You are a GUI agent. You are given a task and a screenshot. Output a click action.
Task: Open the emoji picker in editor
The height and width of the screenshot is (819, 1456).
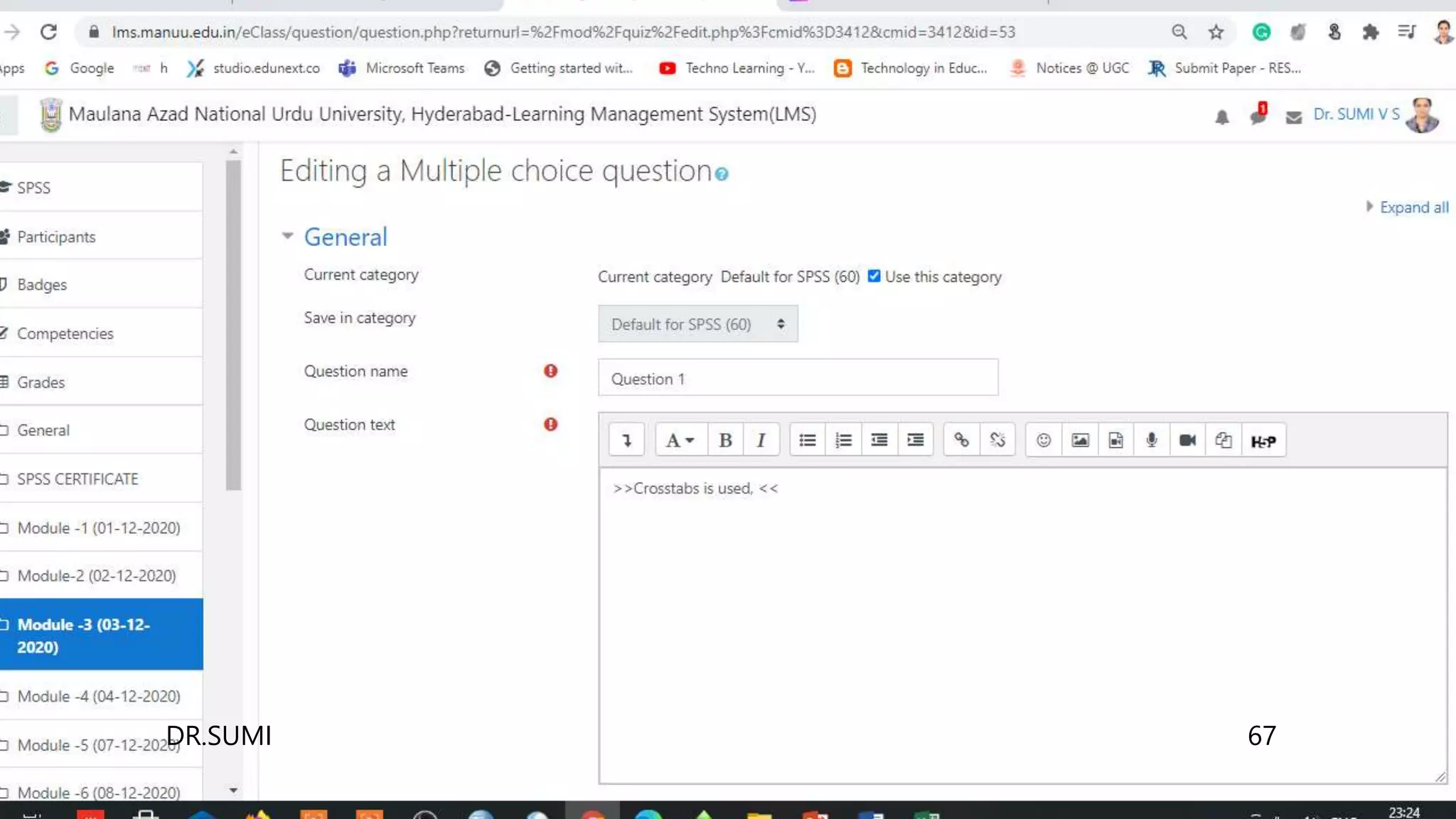[x=1043, y=440]
